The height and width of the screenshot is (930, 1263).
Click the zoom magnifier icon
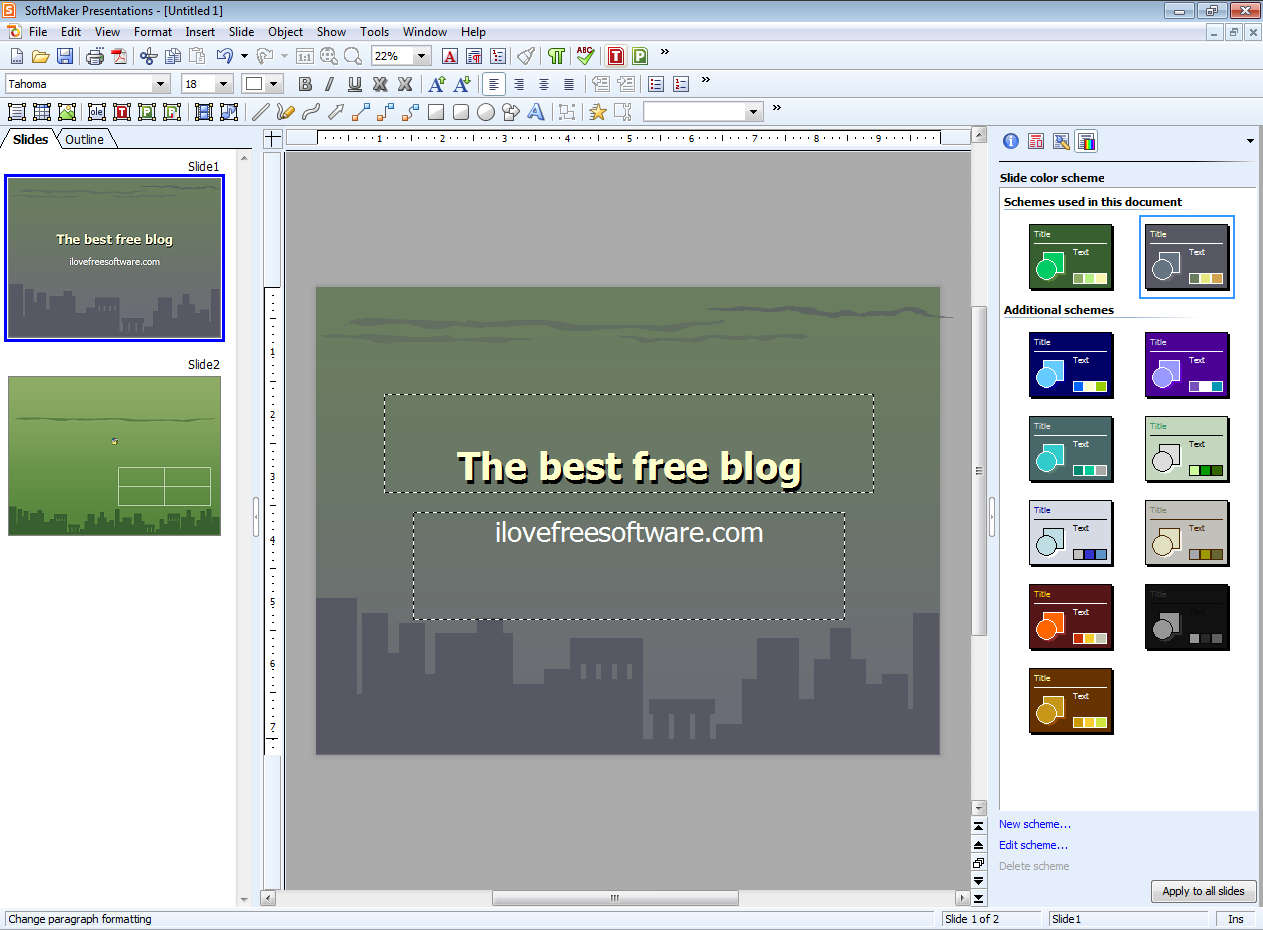coord(353,57)
